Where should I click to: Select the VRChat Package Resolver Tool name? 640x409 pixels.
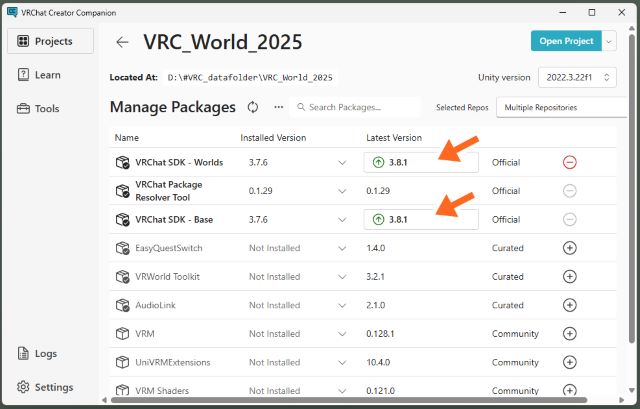[x=169, y=191]
